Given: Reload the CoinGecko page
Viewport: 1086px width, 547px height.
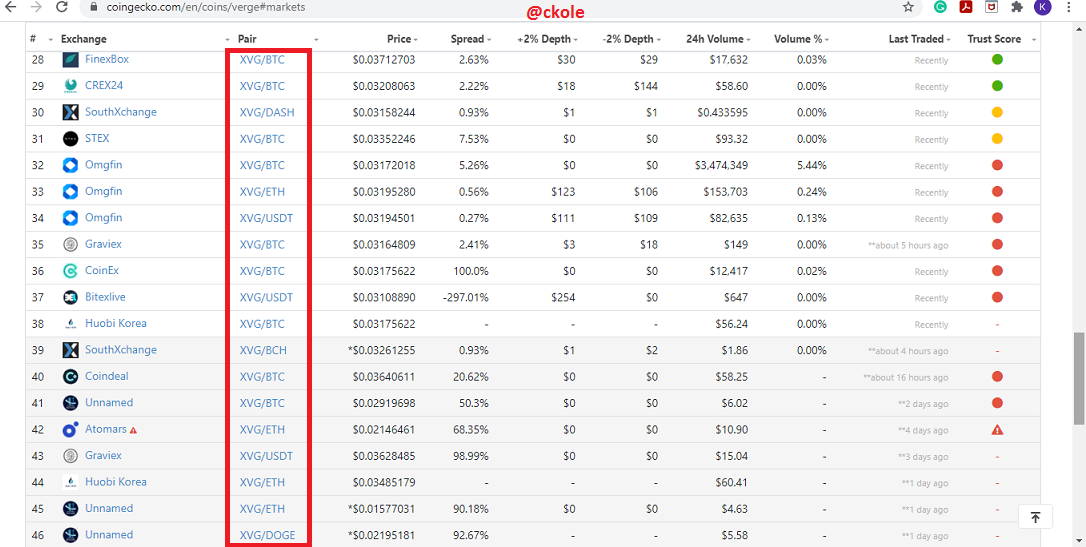Looking at the screenshot, I should click(62, 7).
